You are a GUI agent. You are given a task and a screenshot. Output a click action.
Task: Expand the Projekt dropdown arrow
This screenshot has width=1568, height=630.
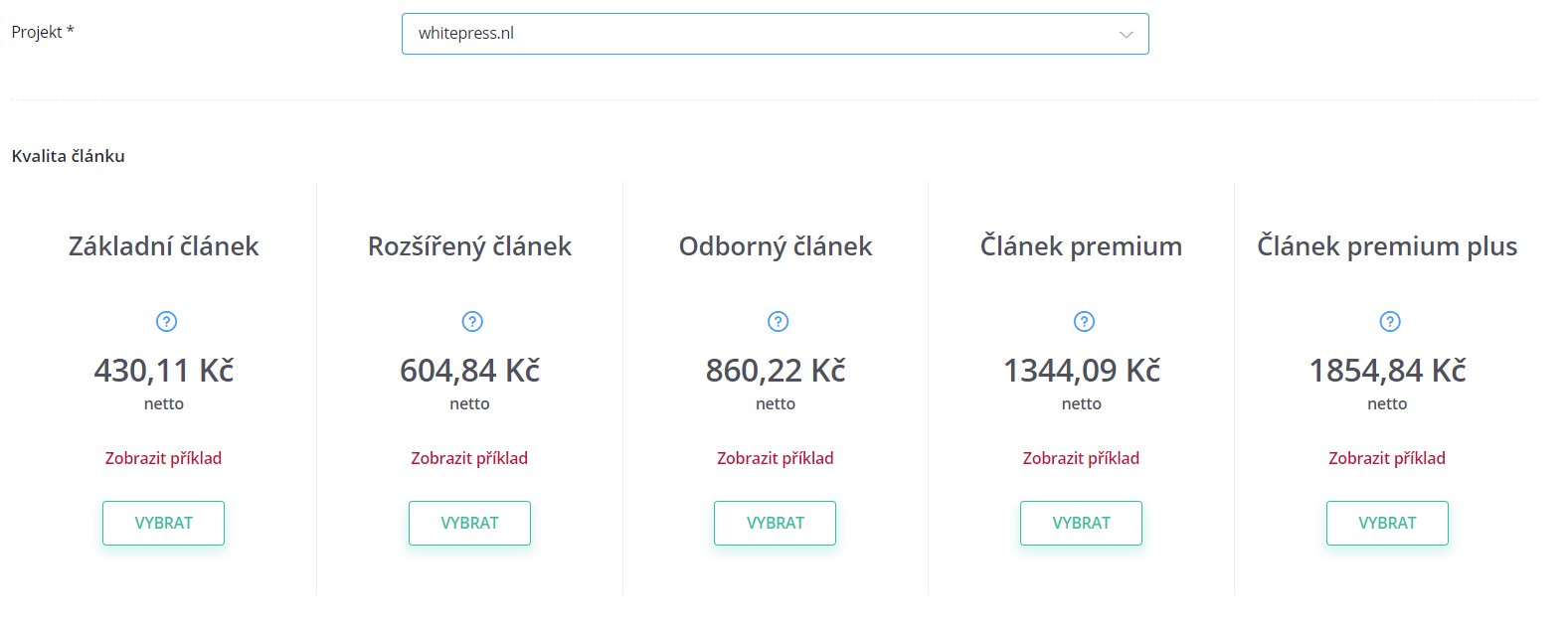click(x=1126, y=34)
